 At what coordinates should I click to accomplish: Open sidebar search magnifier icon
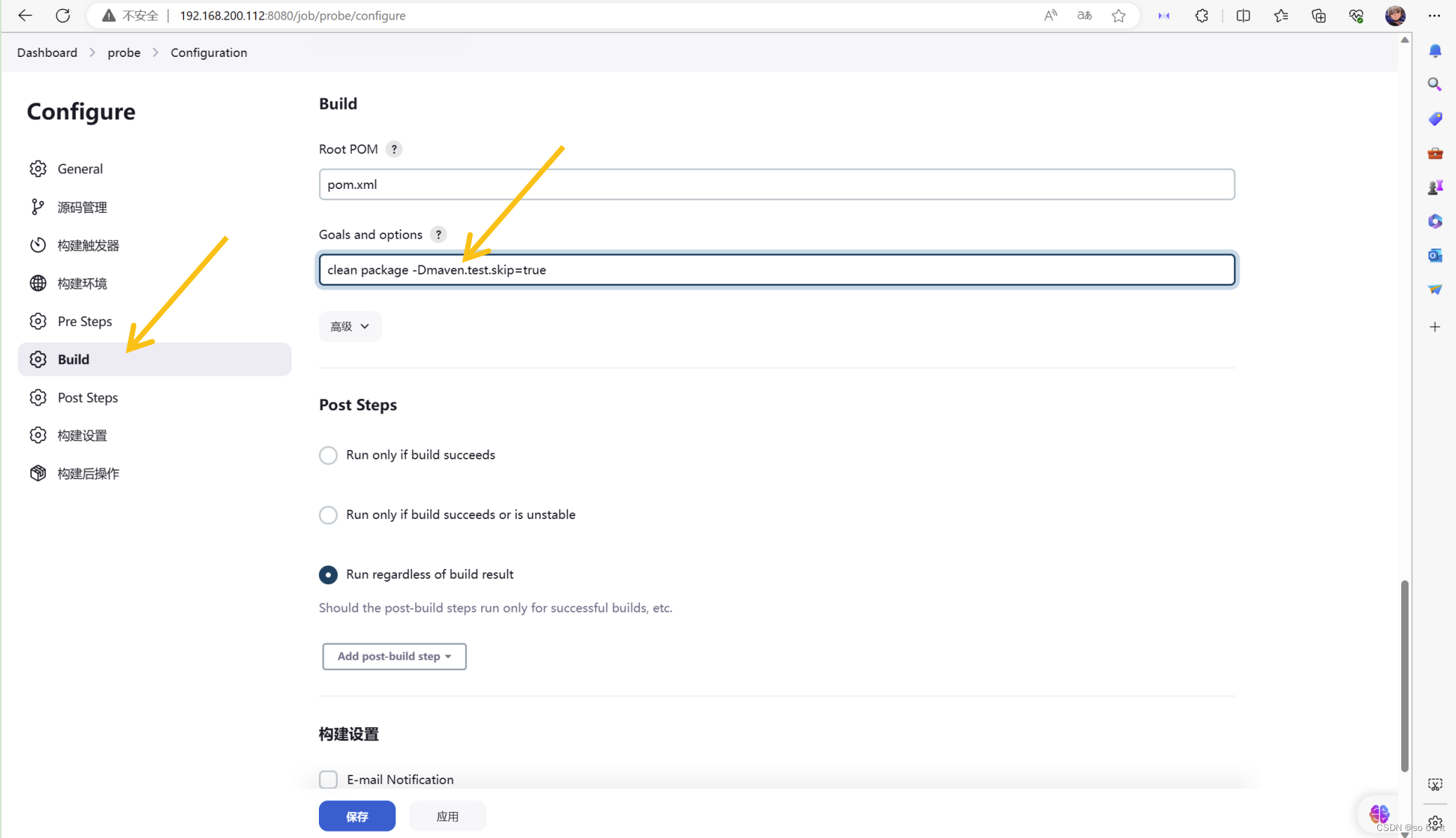pos(1435,84)
